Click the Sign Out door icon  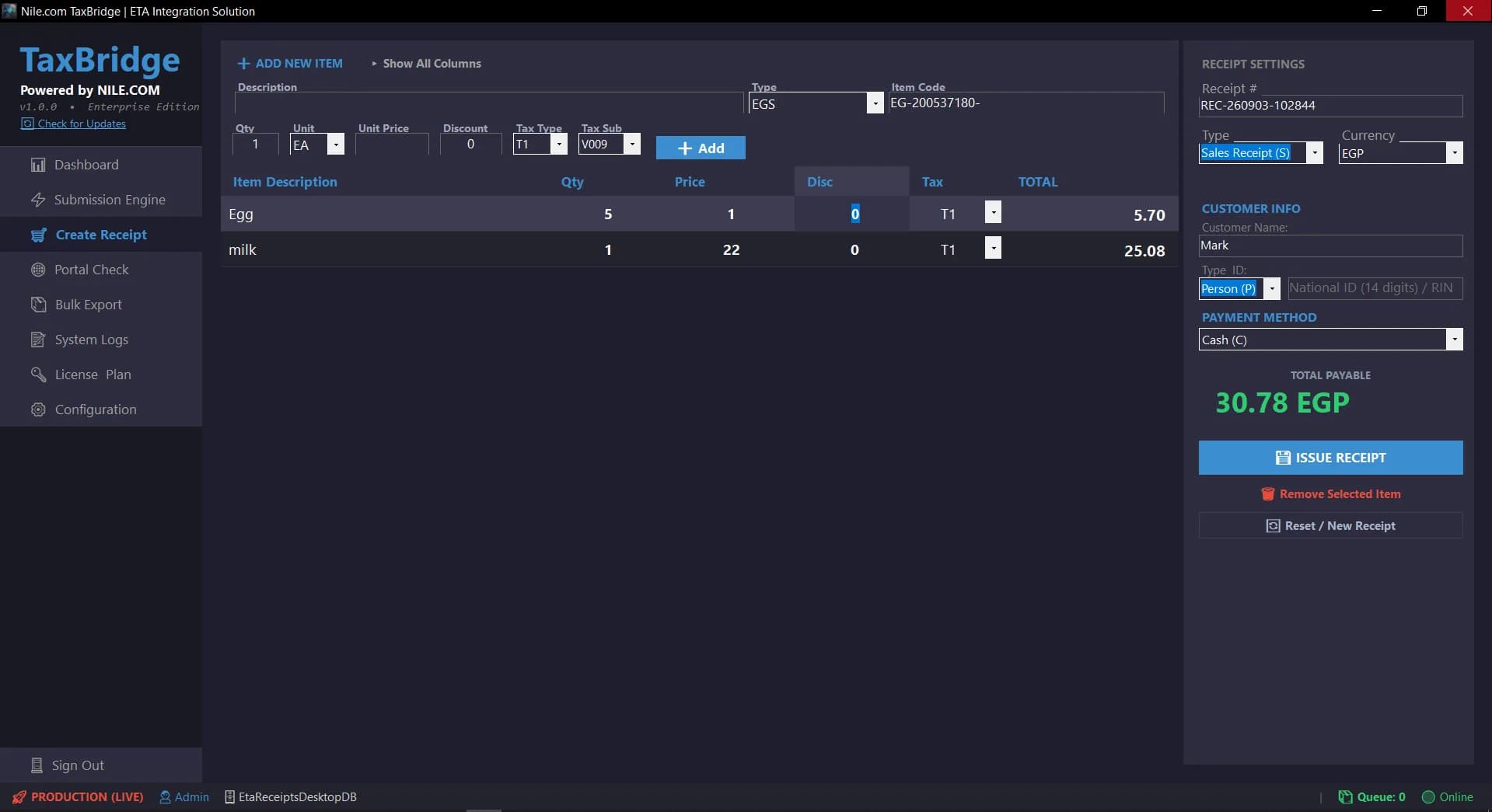click(x=37, y=765)
